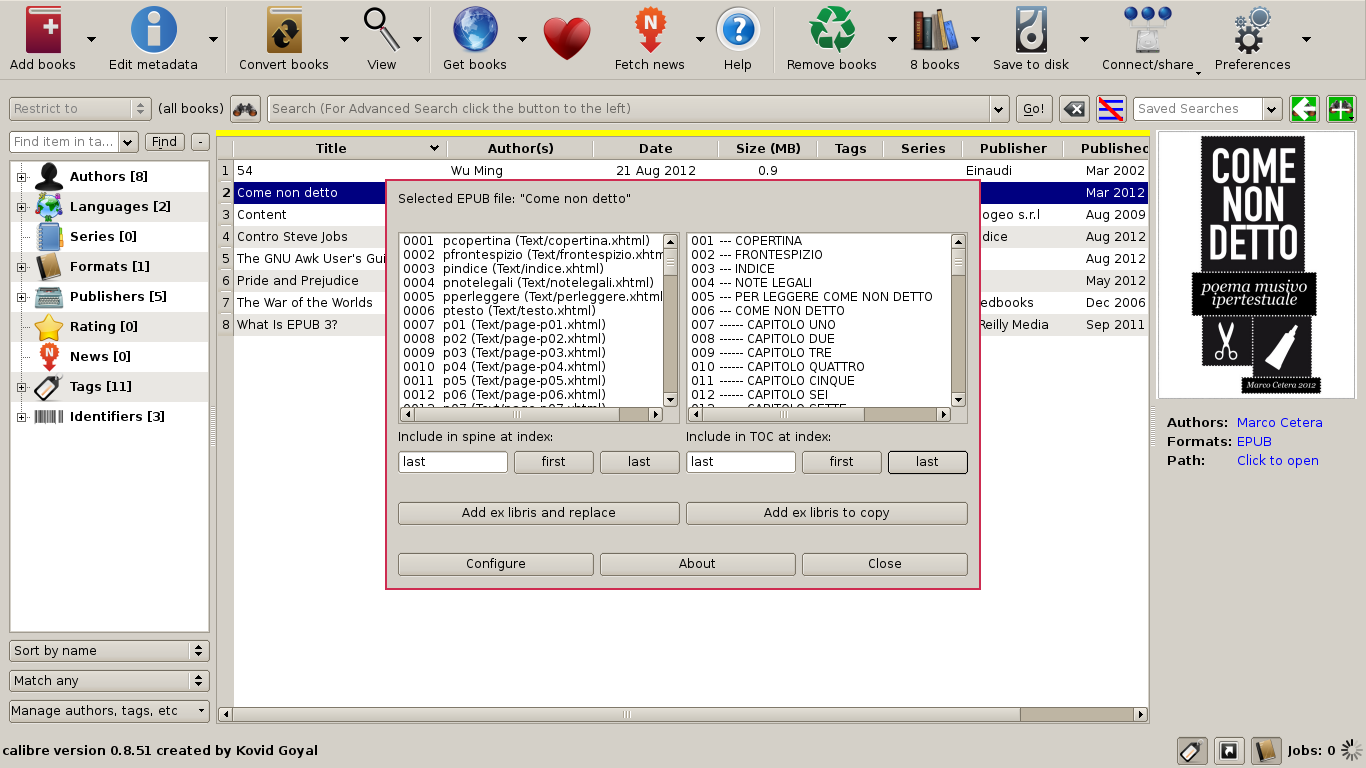Clear the search with the reset icon
Screen dimensions: 1366x768
(x=1074, y=109)
